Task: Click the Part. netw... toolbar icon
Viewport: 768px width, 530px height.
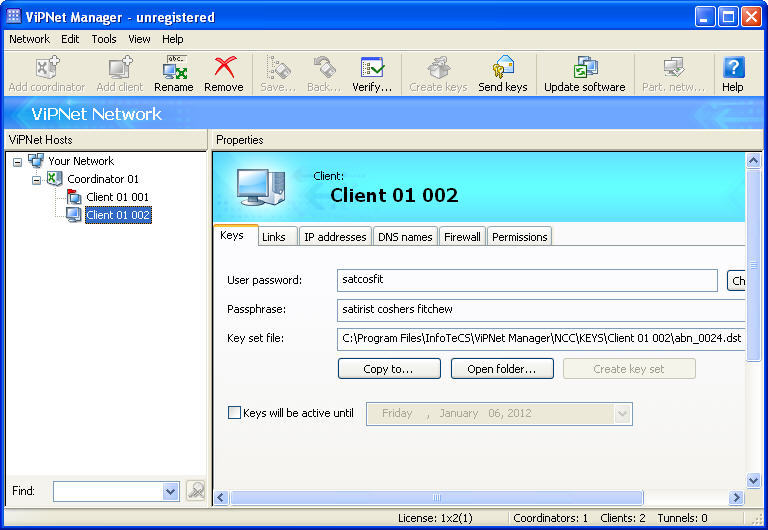Action: point(674,67)
